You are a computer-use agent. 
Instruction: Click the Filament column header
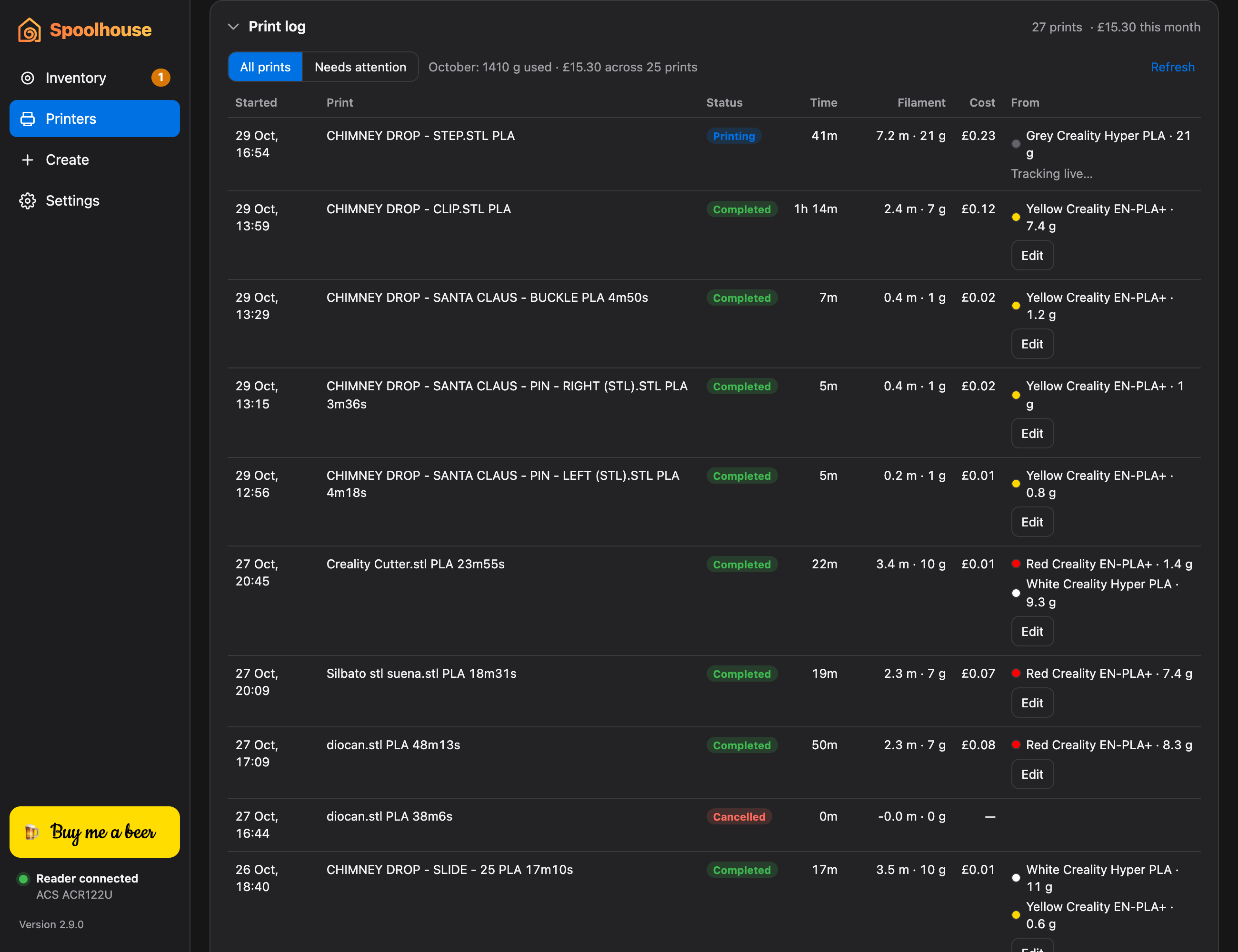(921, 102)
